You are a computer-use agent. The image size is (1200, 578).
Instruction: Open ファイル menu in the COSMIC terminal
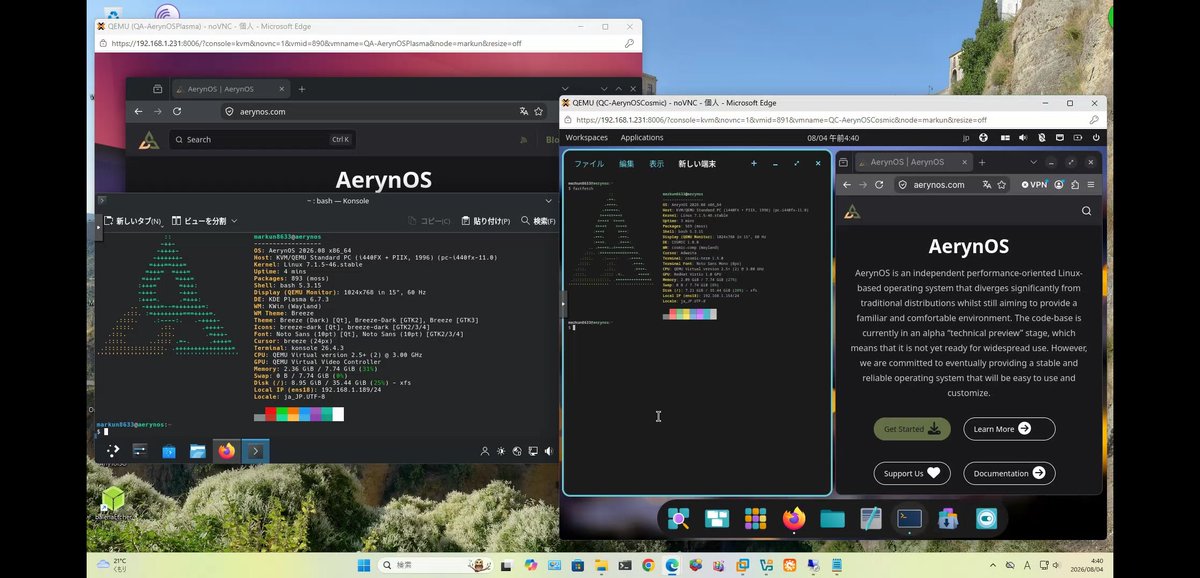point(589,163)
